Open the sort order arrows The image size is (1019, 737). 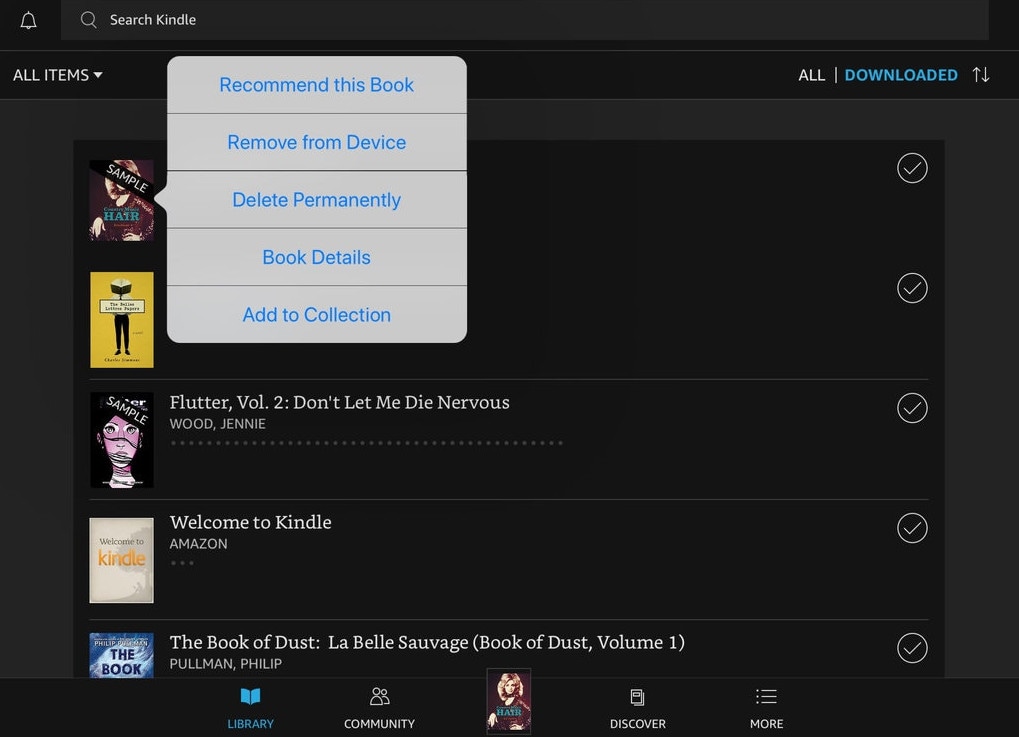point(981,75)
